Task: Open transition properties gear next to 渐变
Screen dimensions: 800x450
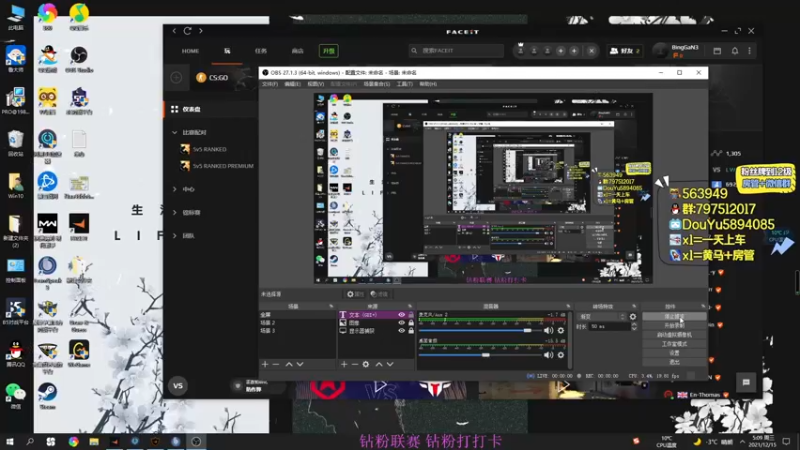Action: tap(633, 317)
